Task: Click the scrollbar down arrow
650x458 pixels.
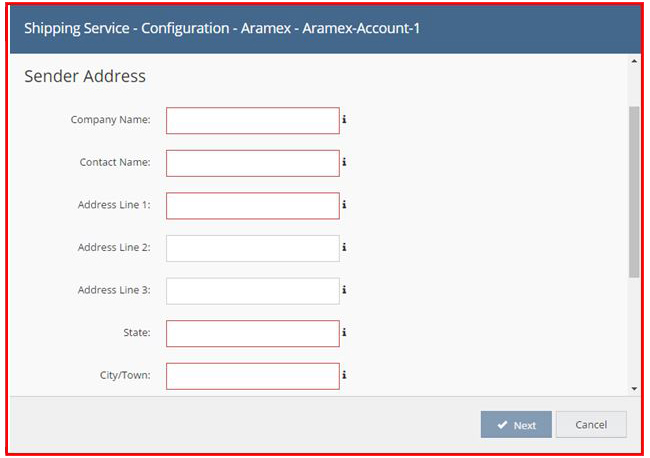Action: pos(634,389)
